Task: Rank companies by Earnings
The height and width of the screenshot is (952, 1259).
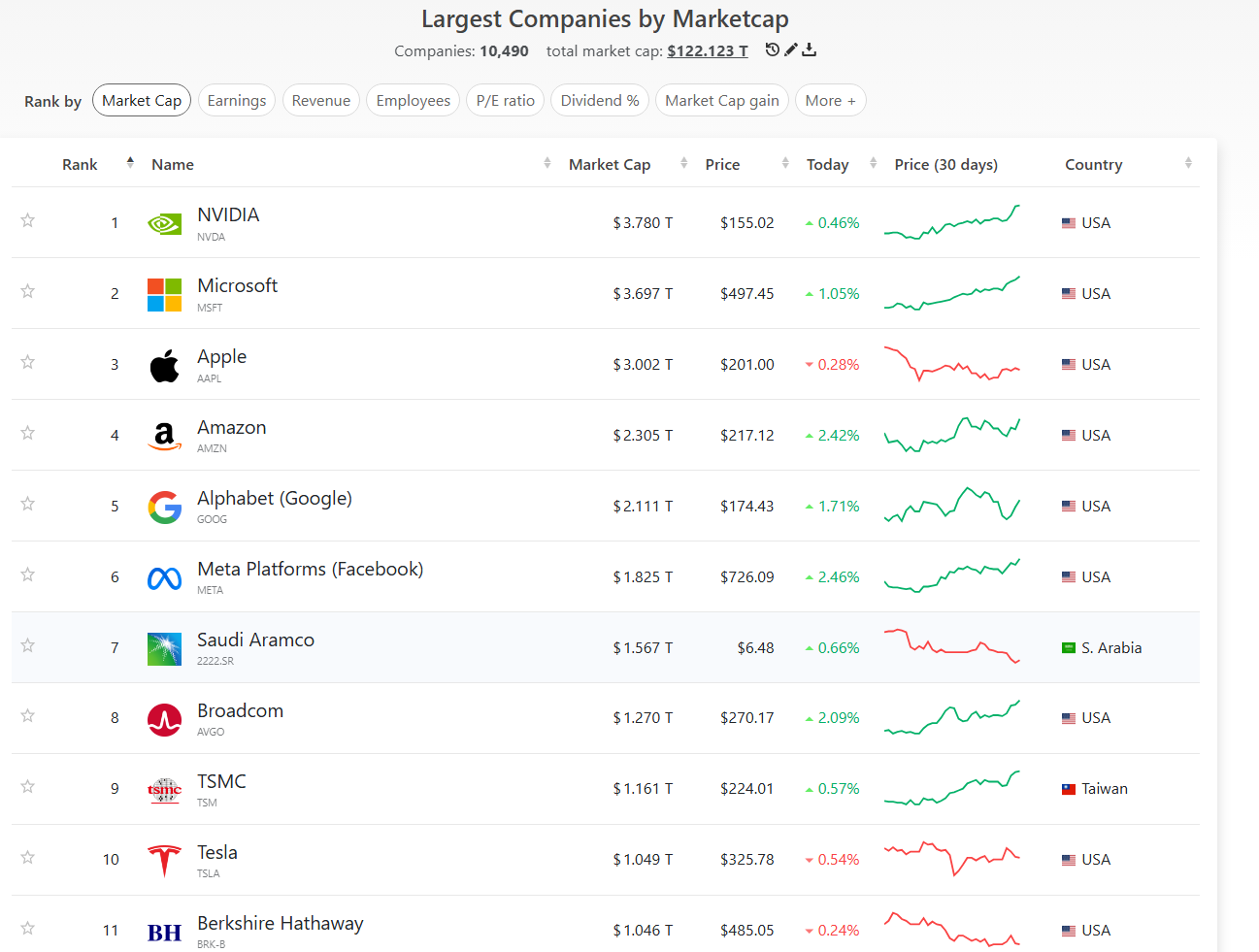Action: tap(237, 100)
